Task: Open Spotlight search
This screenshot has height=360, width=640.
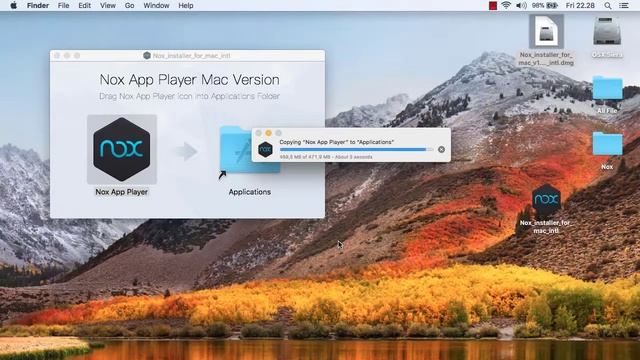Action: 608,5
